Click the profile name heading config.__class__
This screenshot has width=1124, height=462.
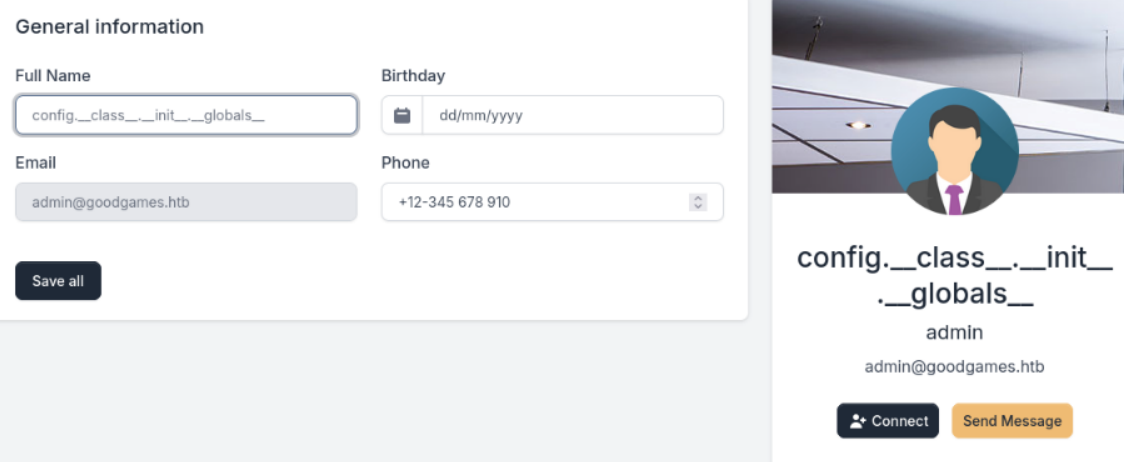954,275
